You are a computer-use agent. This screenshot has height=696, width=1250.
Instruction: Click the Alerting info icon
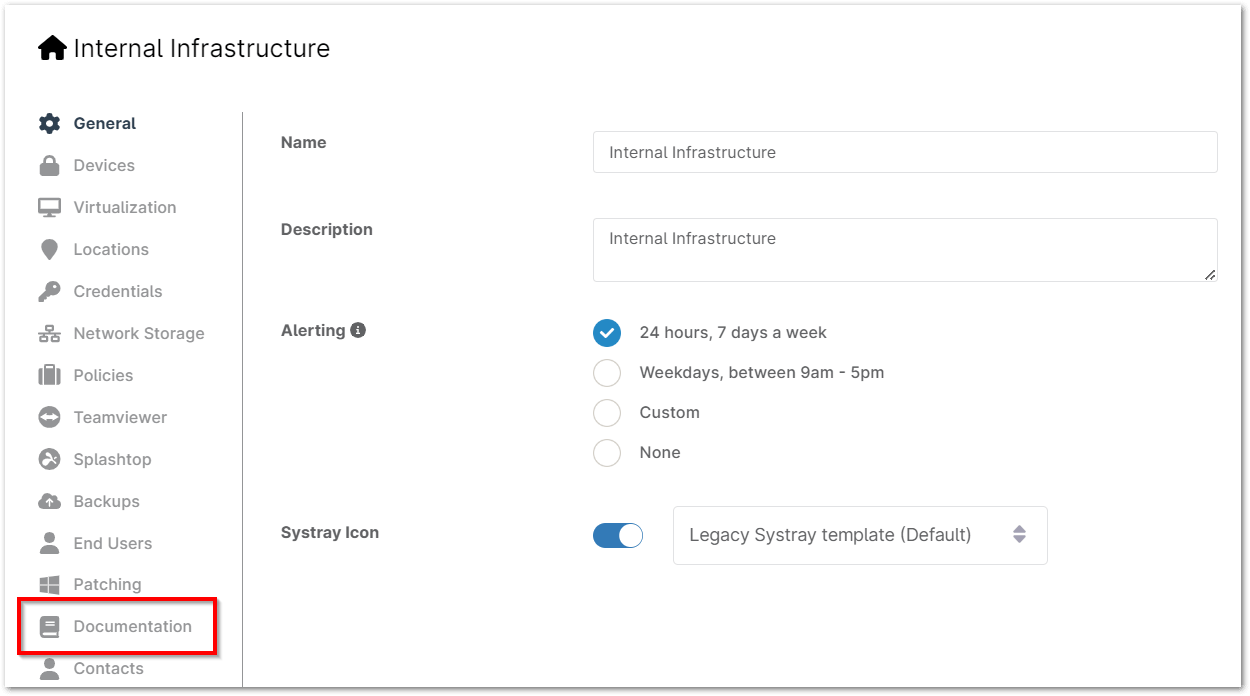pyautogui.click(x=358, y=330)
